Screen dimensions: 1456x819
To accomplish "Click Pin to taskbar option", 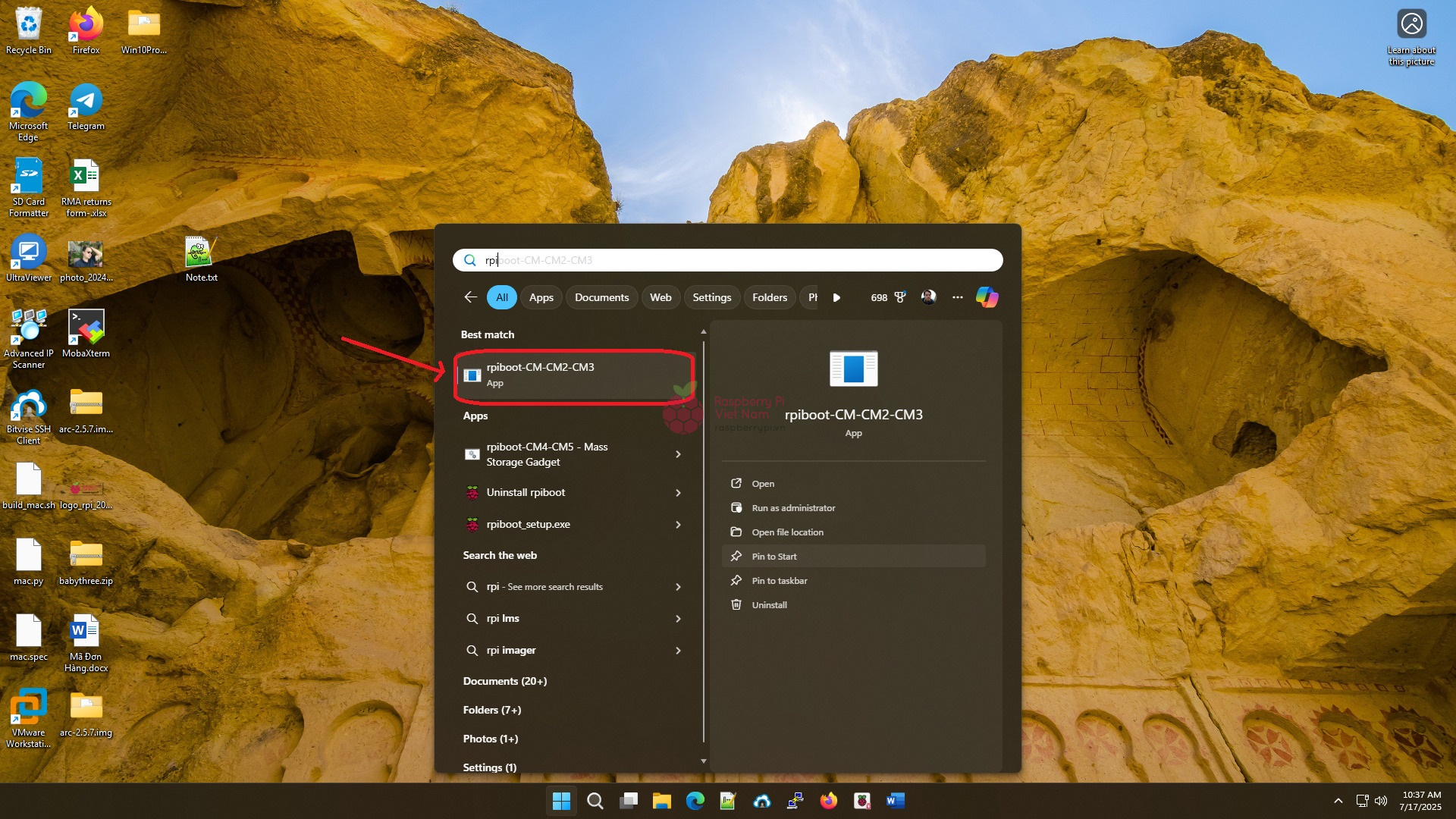I will click(779, 581).
